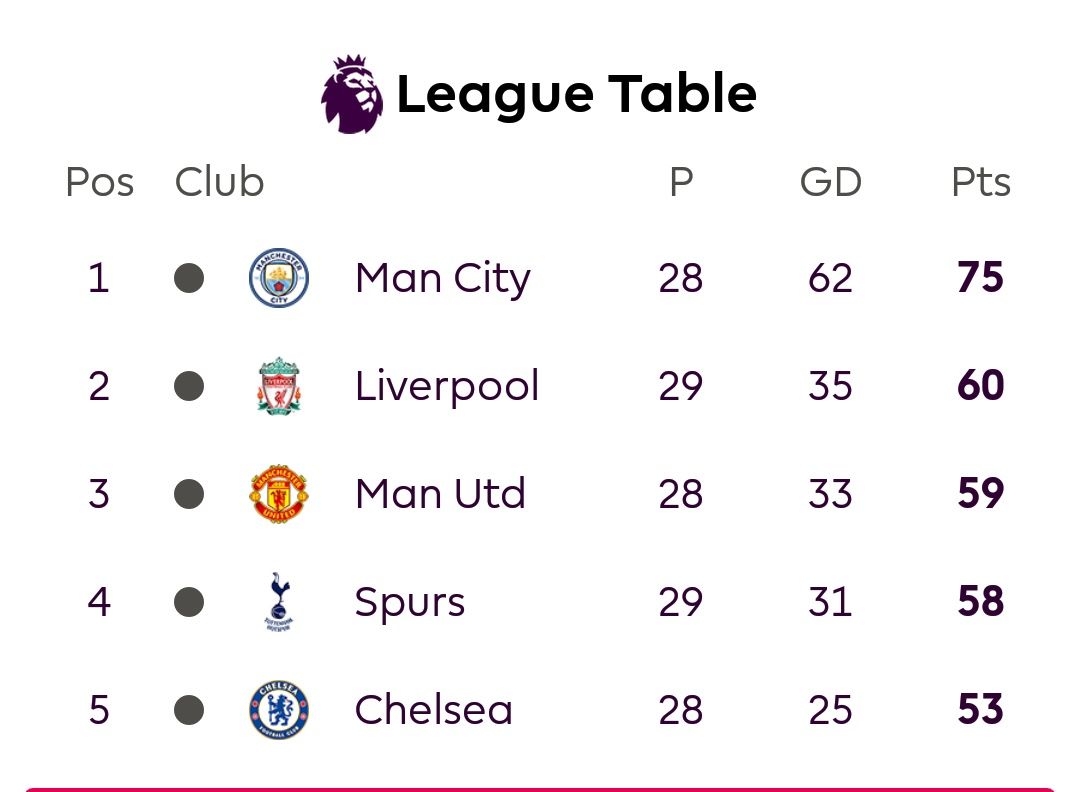Viewport: 1080px width, 792px height.
Task: Click the Man Utd club crest
Action: tap(278, 494)
